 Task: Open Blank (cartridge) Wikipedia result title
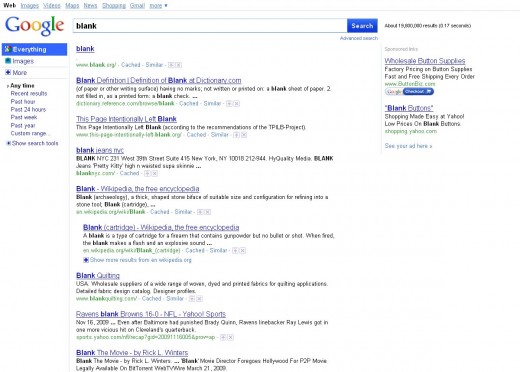pos(161,228)
